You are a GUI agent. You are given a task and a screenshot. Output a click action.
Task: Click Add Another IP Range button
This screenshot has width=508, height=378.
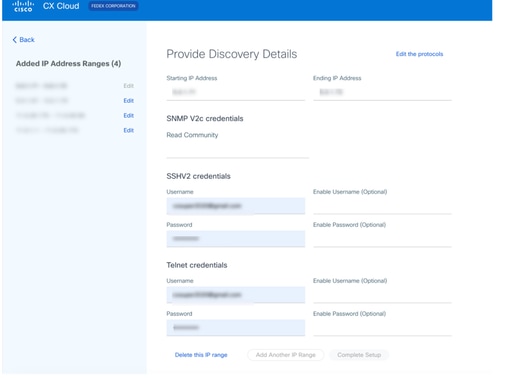point(286,355)
